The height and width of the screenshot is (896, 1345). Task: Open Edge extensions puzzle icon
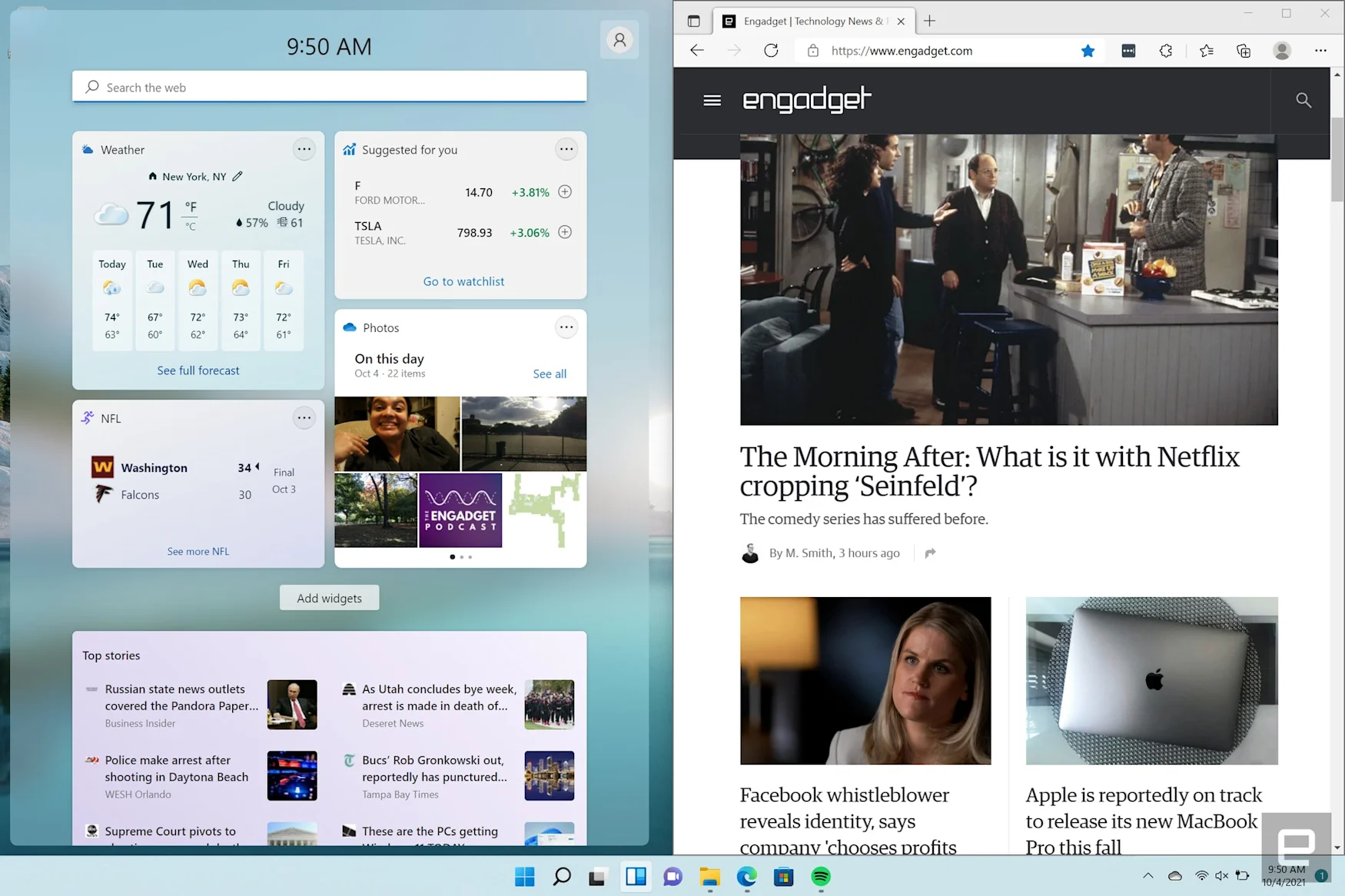click(x=1165, y=51)
